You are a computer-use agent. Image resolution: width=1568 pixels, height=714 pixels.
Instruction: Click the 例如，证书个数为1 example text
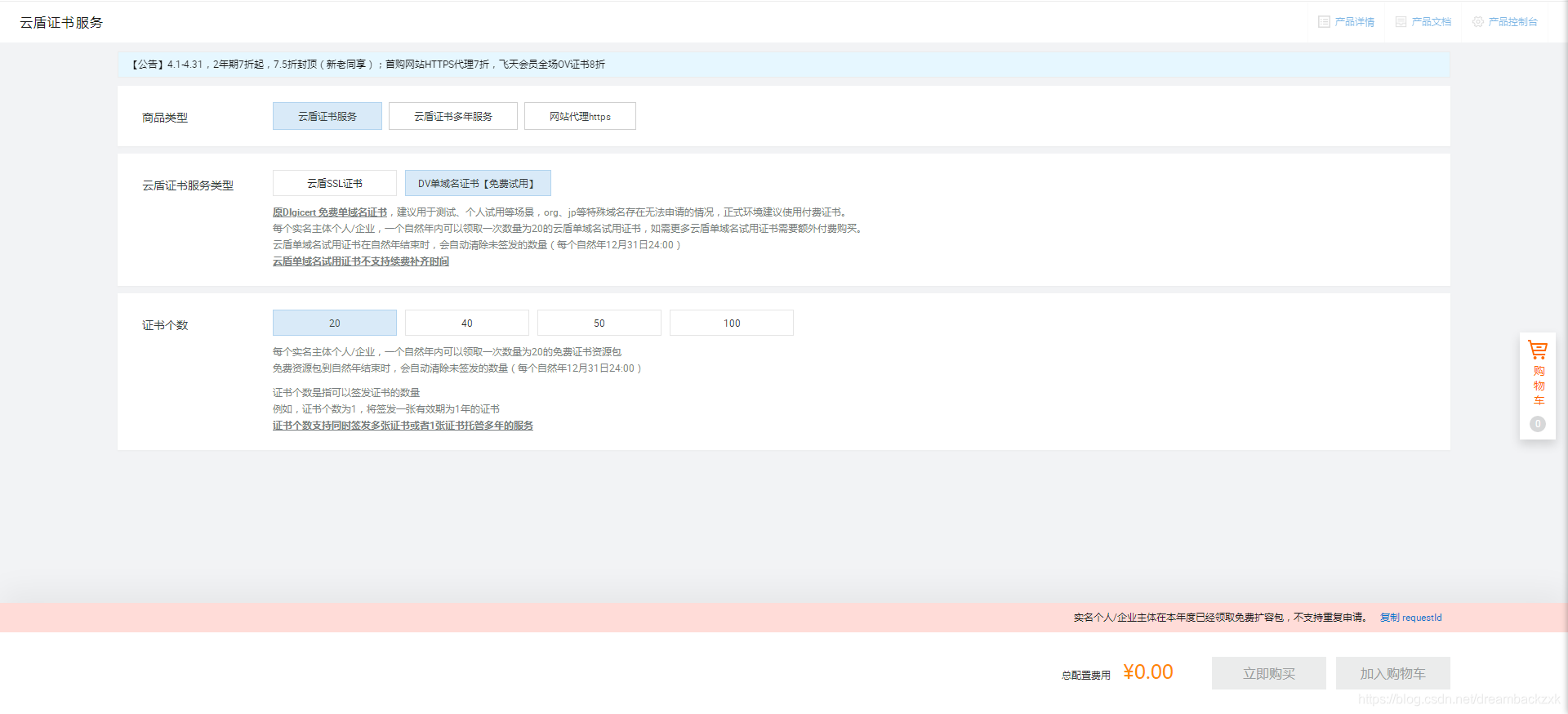click(386, 409)
